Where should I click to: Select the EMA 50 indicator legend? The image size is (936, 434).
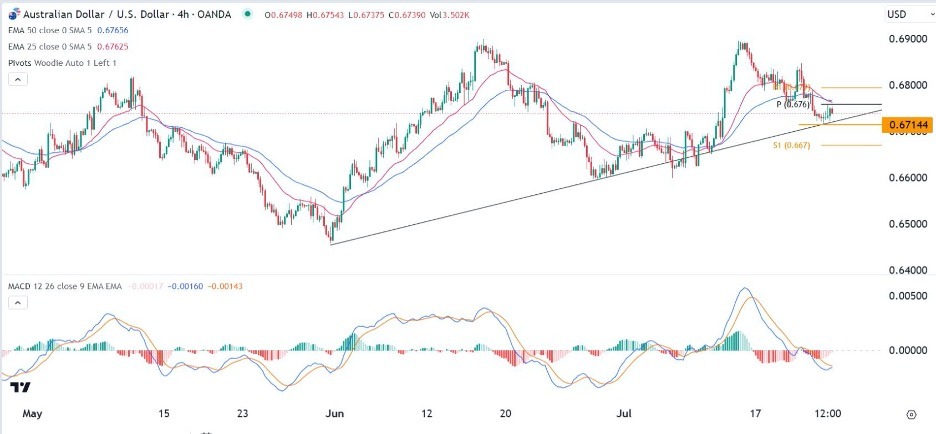tap(50, 30)
